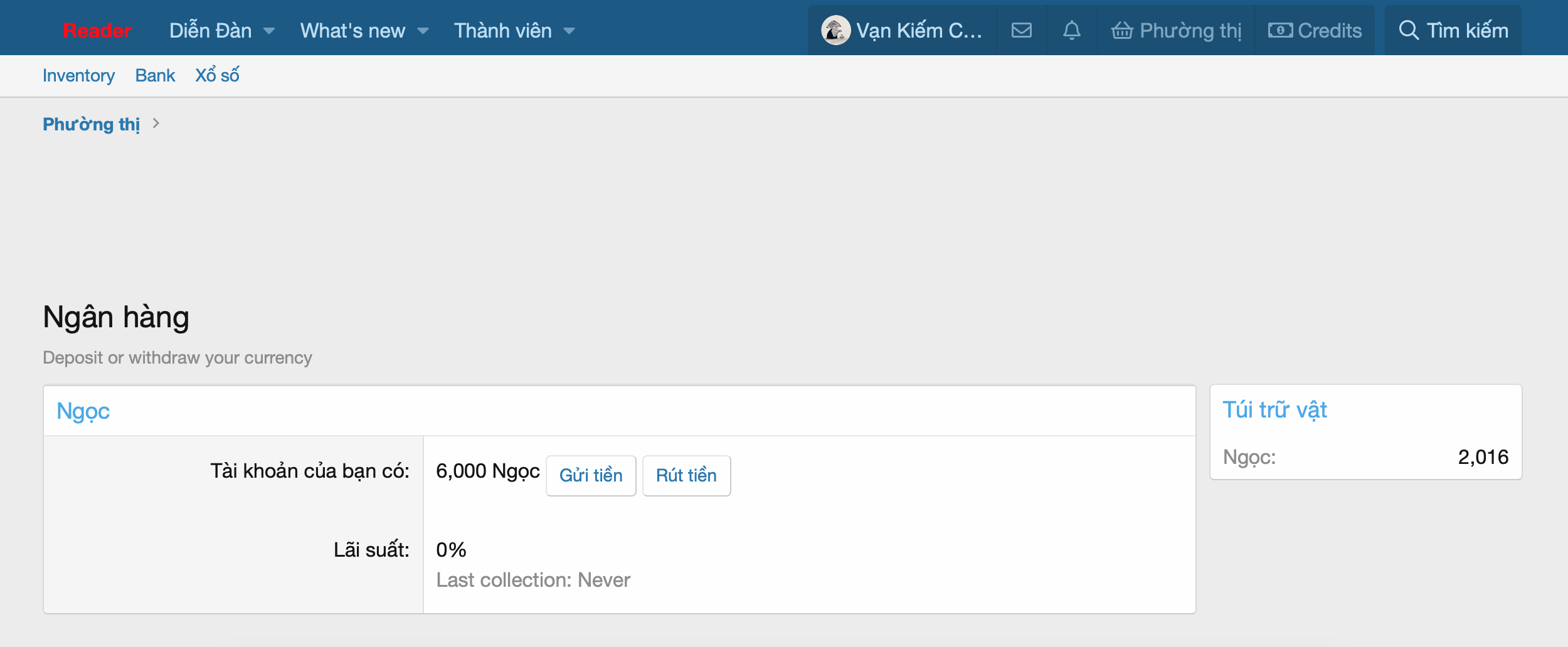Open the inbox envelope icon
This screenshot has height=647, width=1568.
click(1021, 29)
